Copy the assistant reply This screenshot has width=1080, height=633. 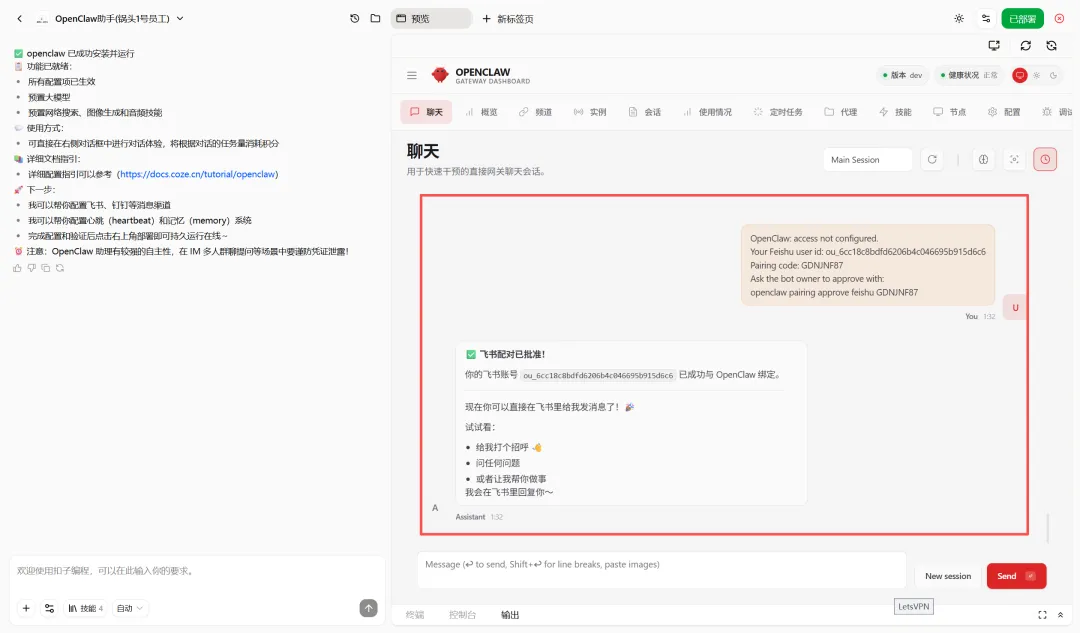coord(45,268)
